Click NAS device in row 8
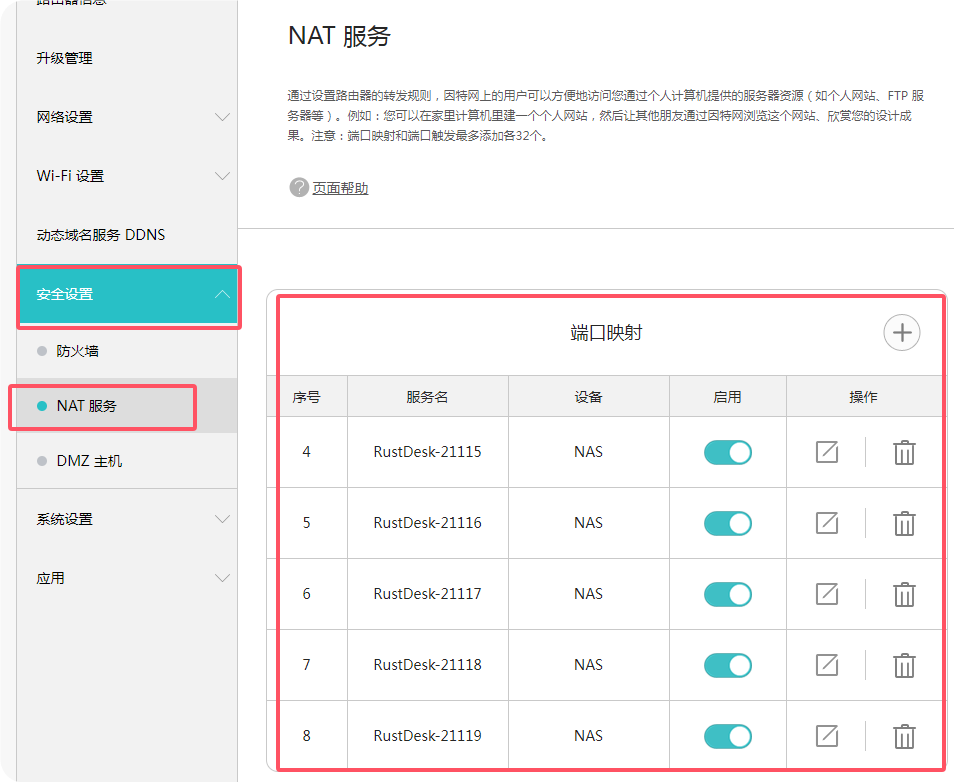 coord(588,736)
